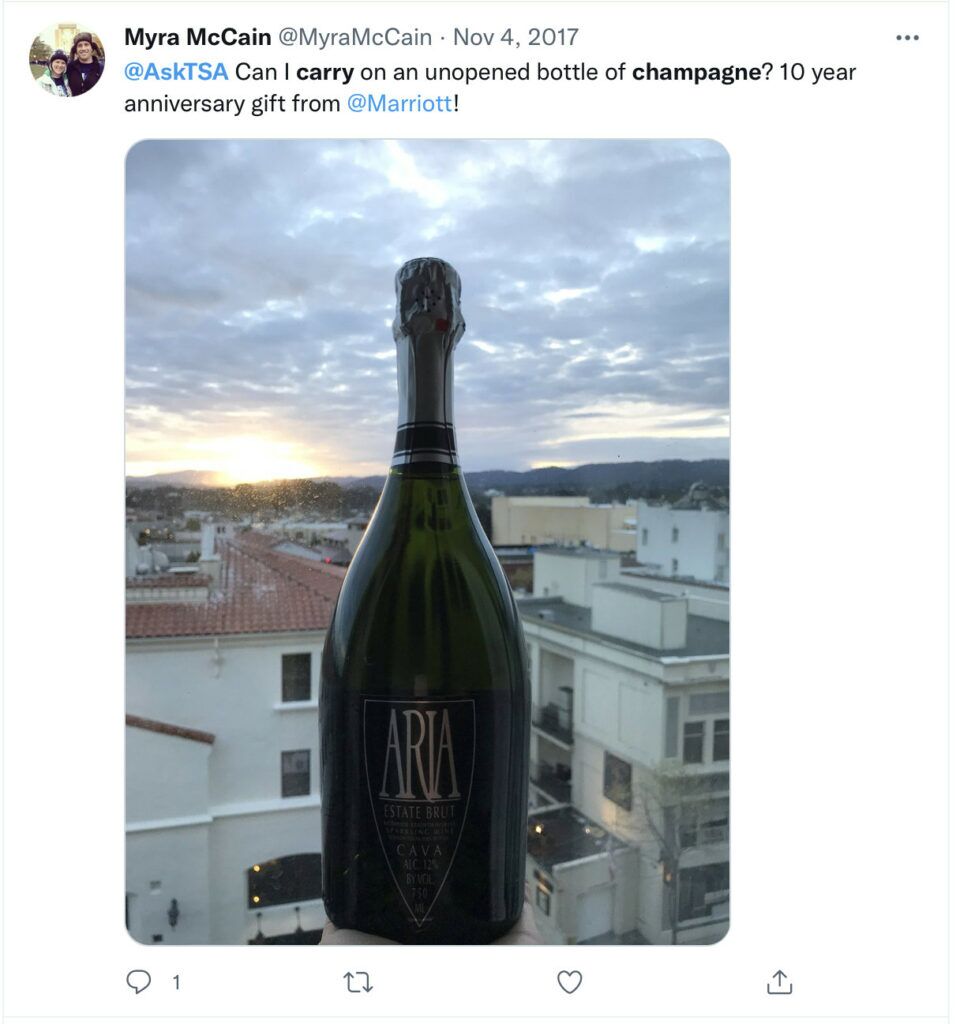Open the share upload arrow icon
The width and height of the screenshot is (956, 1024).
(x=779, y=982)
